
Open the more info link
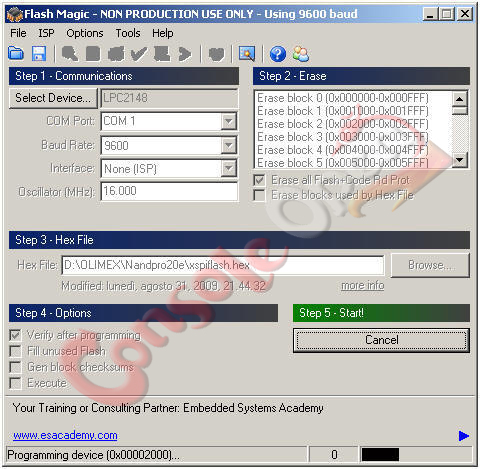click(363, 286)
